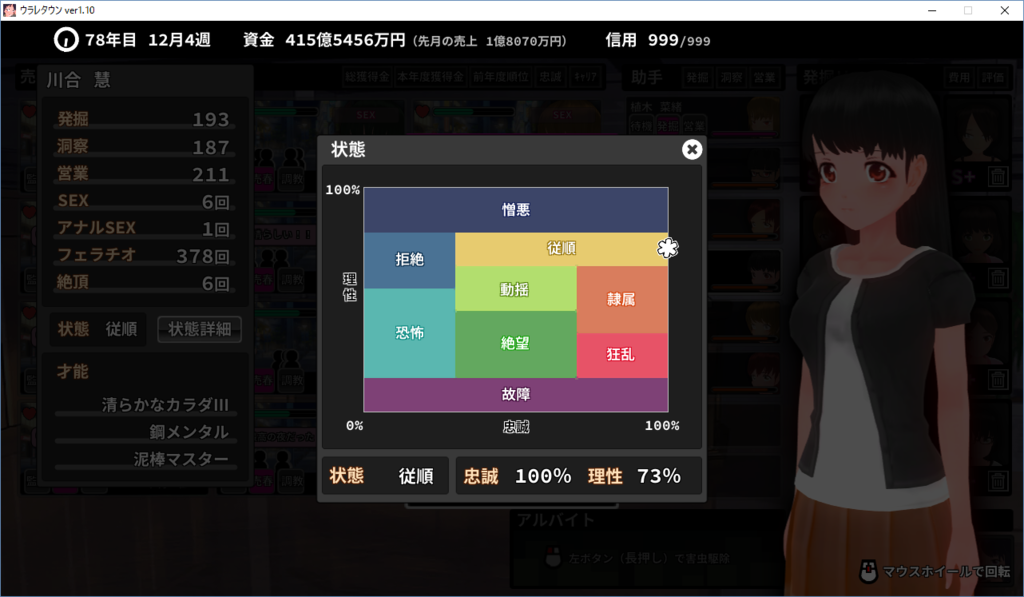Click the trash icon beside the S+ rating
1024x597 pixels.
point(998,176)
